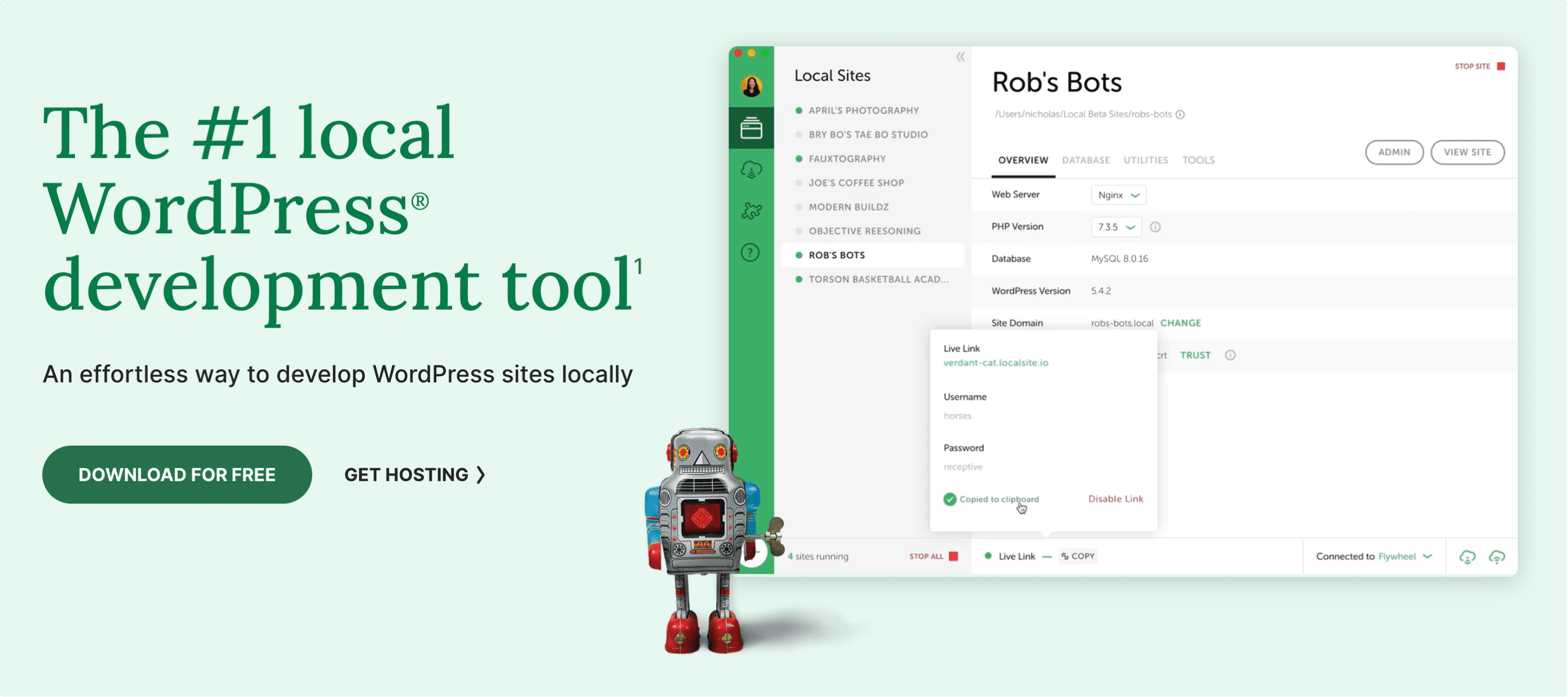The width and height of the screenshot is (1568, 697).
Task: Click the red close window dot
Action: 738,53
